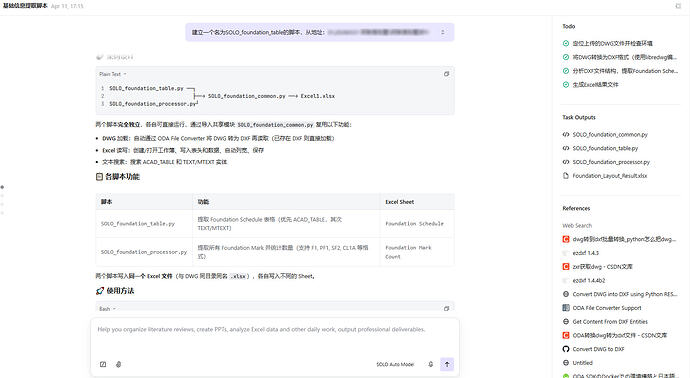The image size is (690, 378).
Task: Click the file icon of Foundation_Layout_Result.xlsx
Action: pos(566,176)
